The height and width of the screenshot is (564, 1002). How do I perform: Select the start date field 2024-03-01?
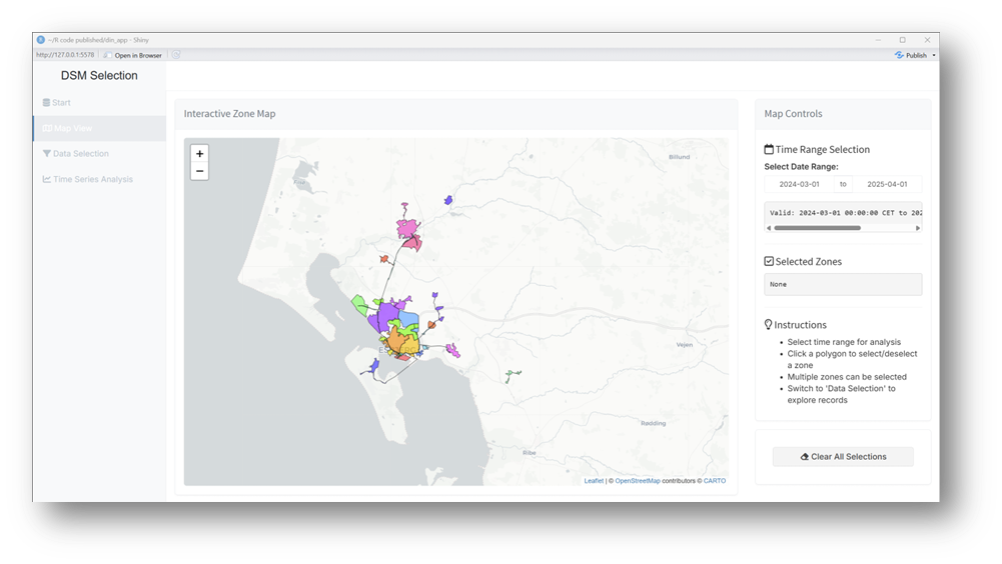tap(799, 184)
